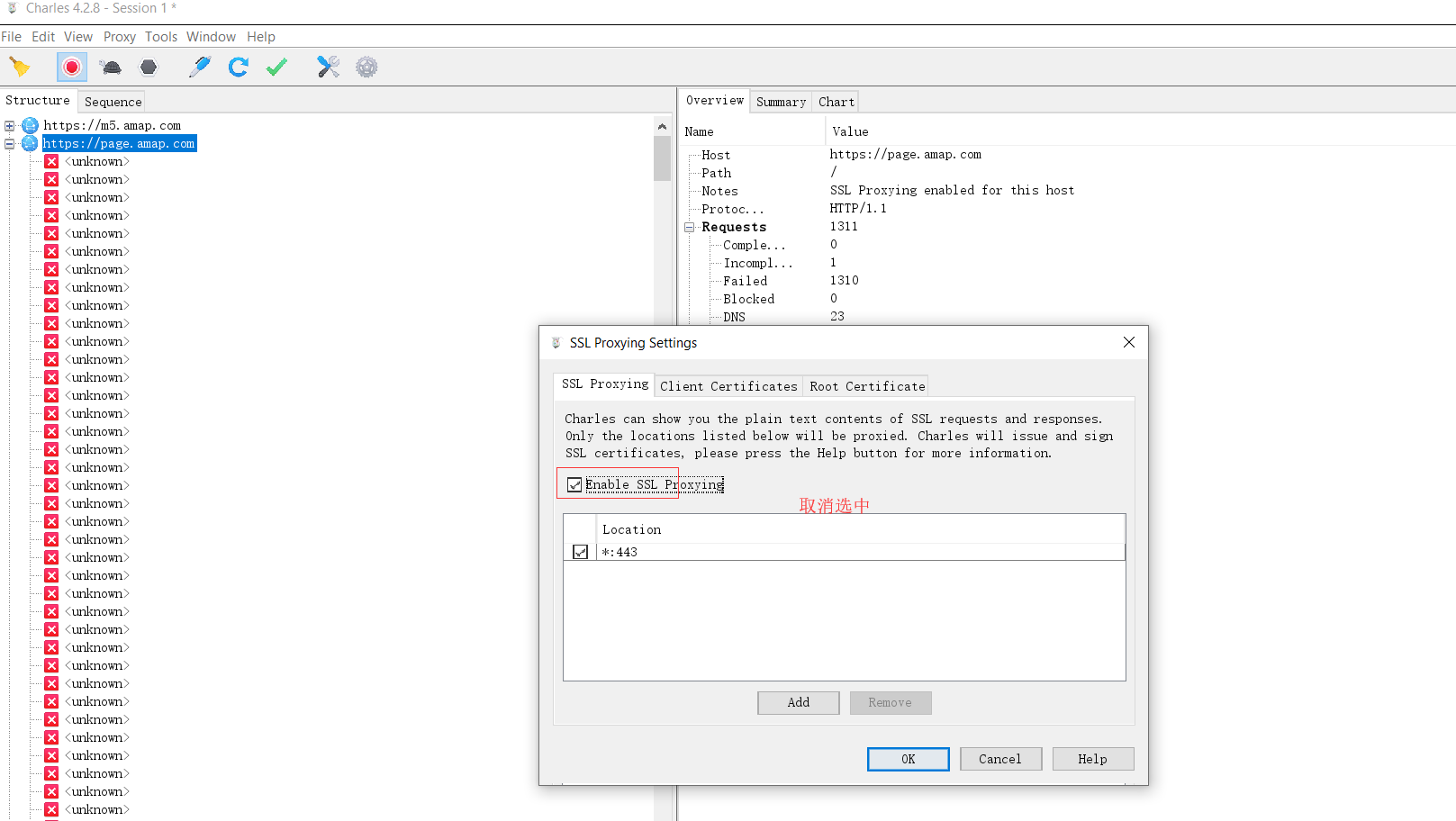The width and height of the screenshot is (1456, 821).
Task: Open the Proxy menu
Action: [x=120, y=37]
